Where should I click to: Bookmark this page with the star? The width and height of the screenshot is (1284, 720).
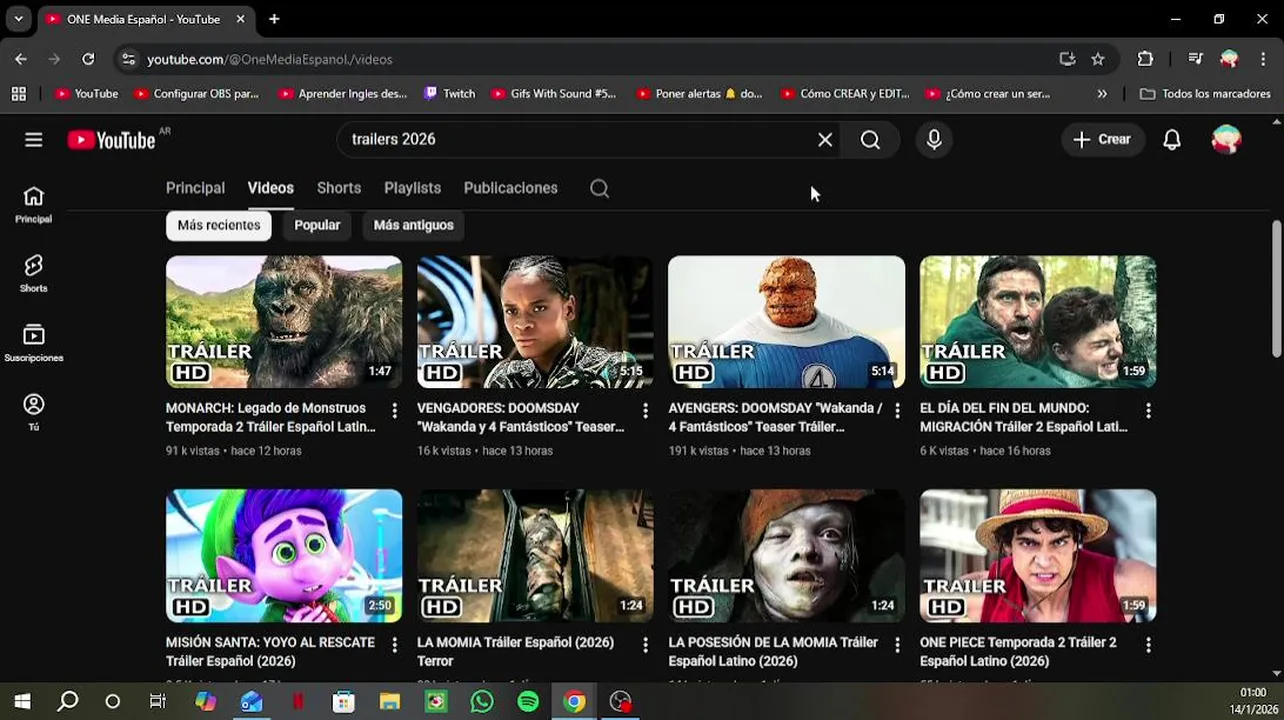coord(1098,59)
